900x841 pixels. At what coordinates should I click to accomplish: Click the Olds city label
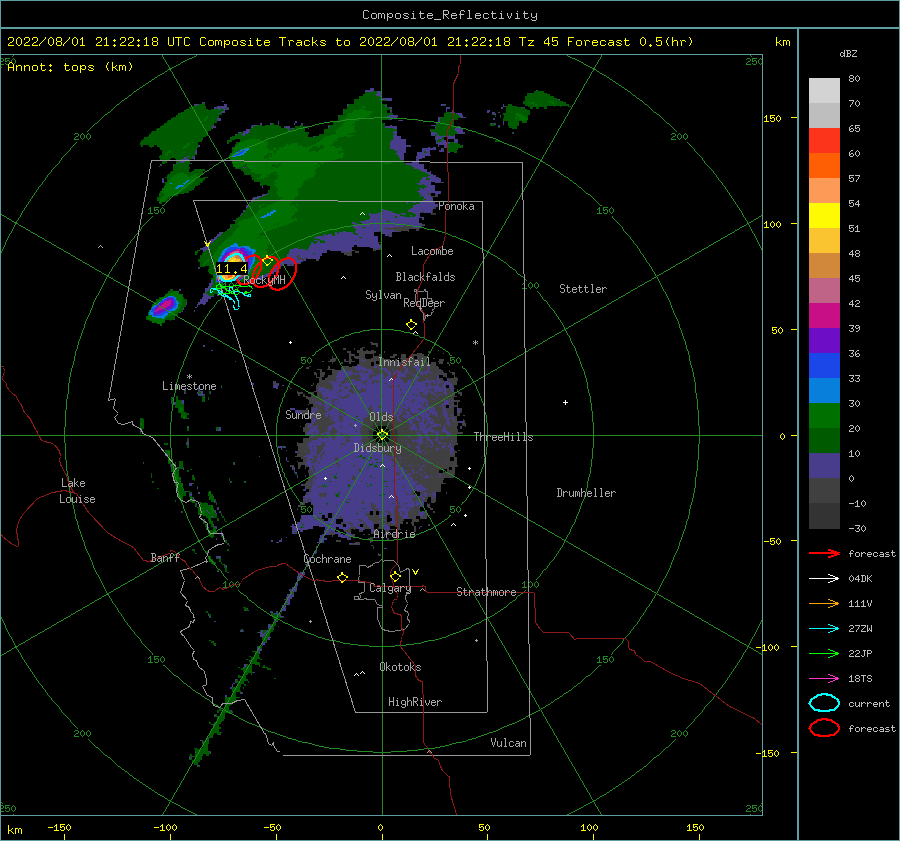pyautogui.click(x=381, y=417)
